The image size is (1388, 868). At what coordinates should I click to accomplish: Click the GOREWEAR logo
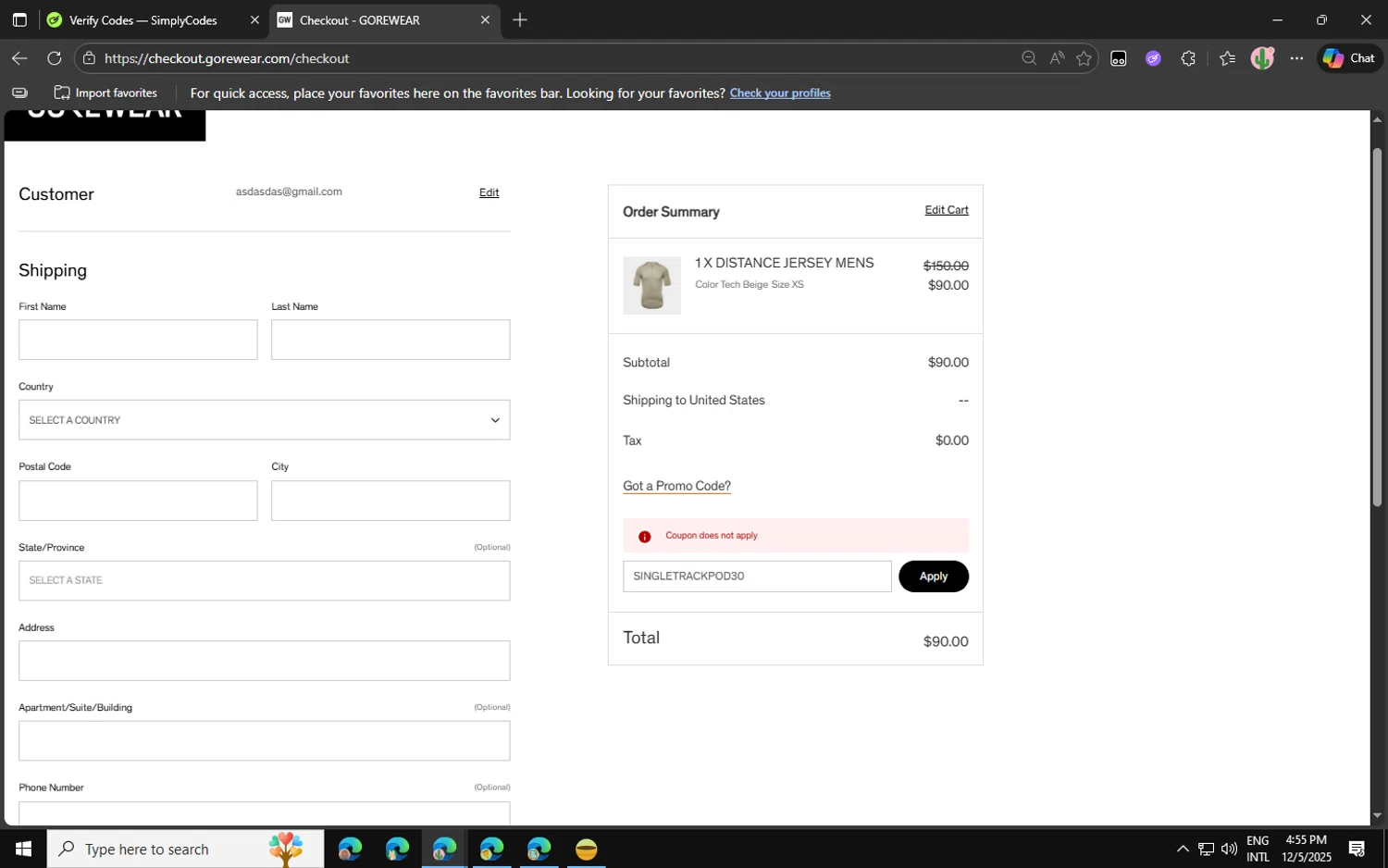(x=105, y=125)
